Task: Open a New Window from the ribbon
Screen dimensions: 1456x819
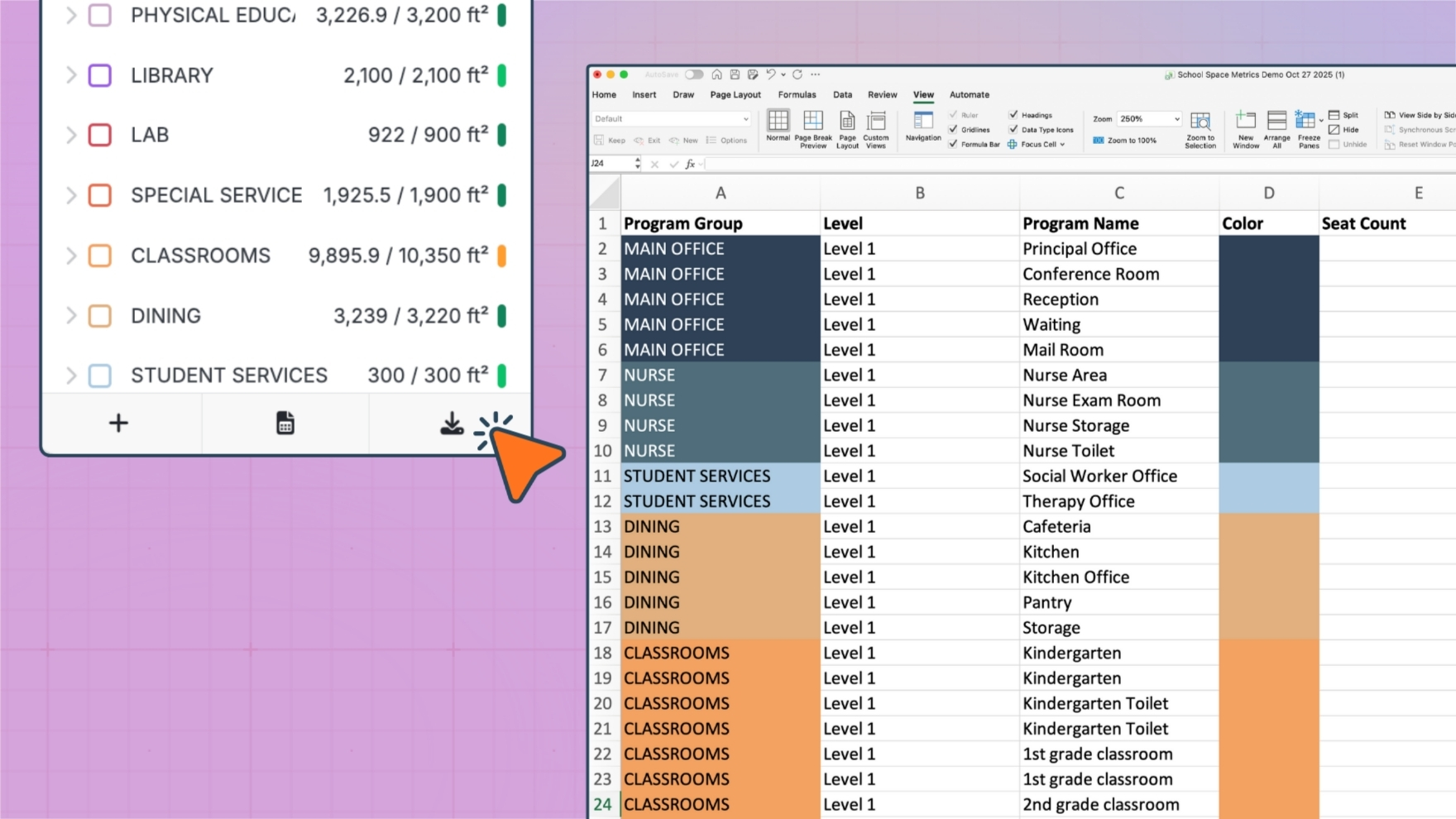Action: (x=1246, y=129)
